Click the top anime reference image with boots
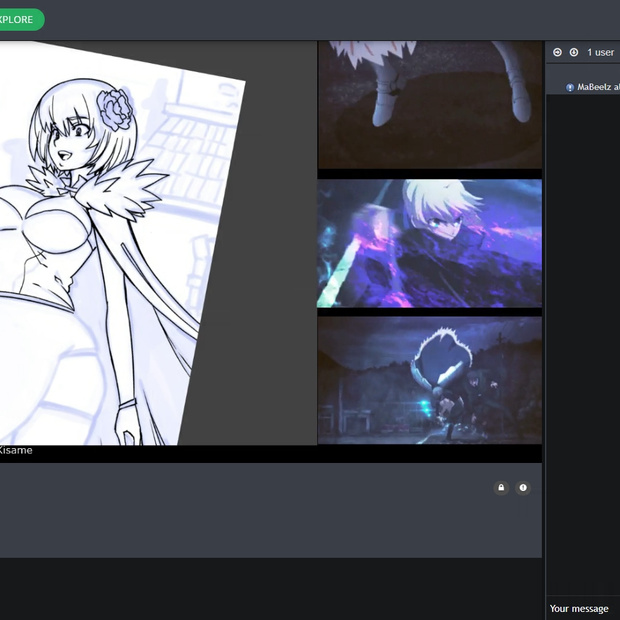The width and height of the screenshot is (620, 620). pos(429,105)
